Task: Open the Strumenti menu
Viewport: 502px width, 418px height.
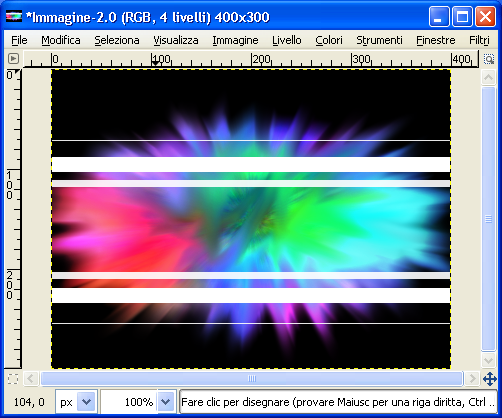Action: (379, 40)
